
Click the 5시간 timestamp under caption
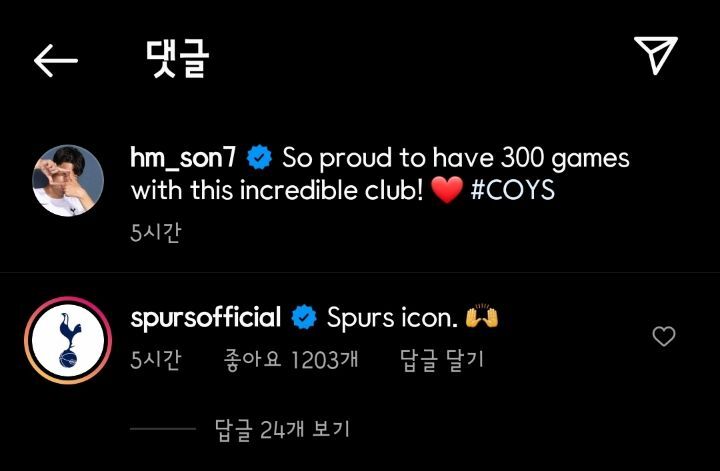pyautogui.click(x=156, y=233)
